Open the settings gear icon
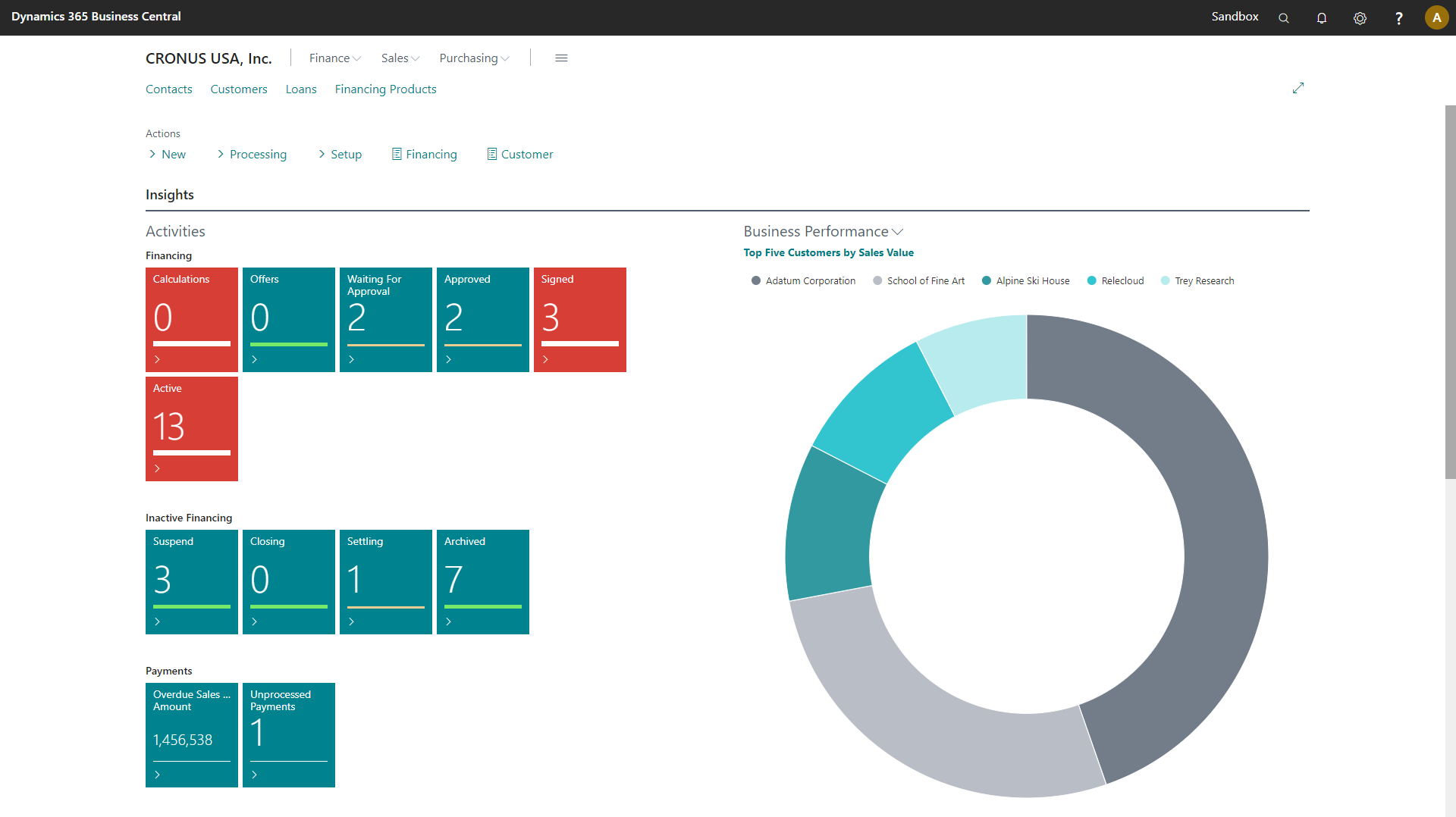The image size is (1456, 817). point(1360,17)
